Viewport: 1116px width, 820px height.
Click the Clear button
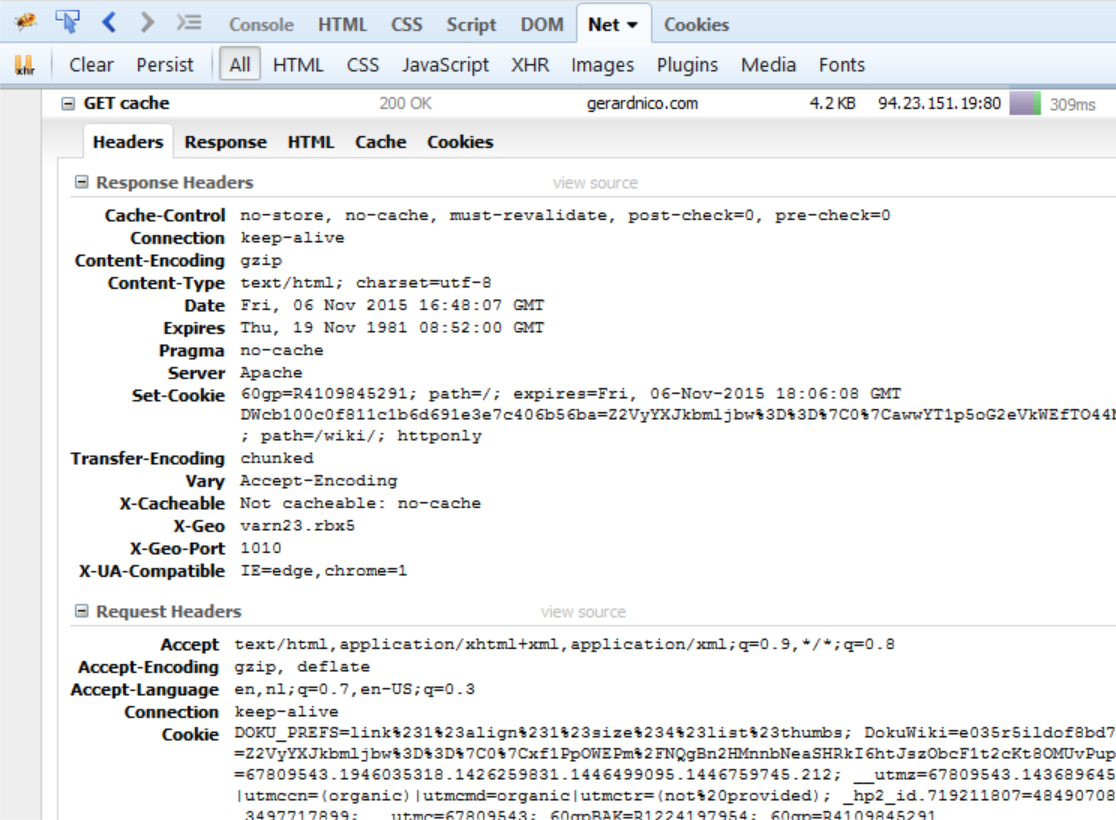[92, 64]
